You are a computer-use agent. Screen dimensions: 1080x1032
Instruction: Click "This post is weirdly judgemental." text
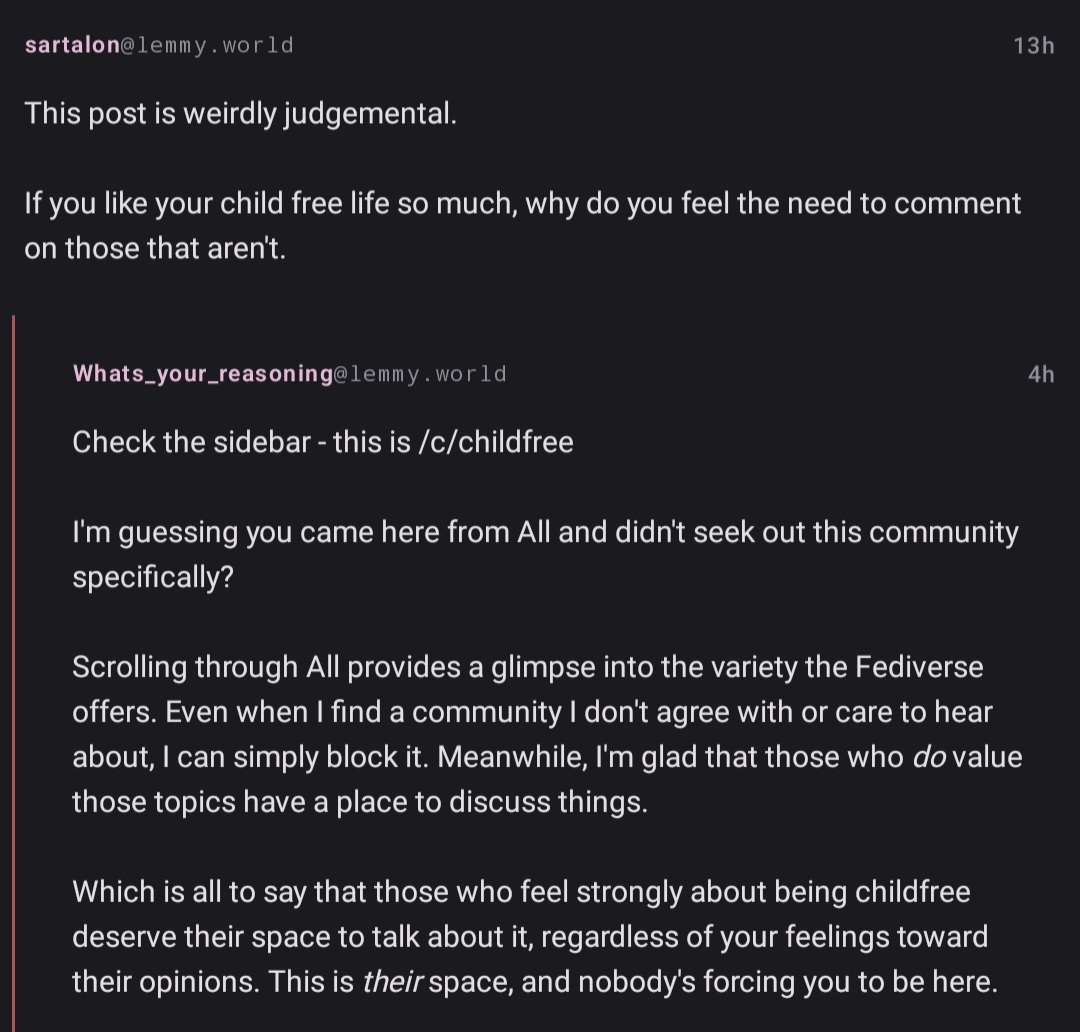(x=240, y=113)
